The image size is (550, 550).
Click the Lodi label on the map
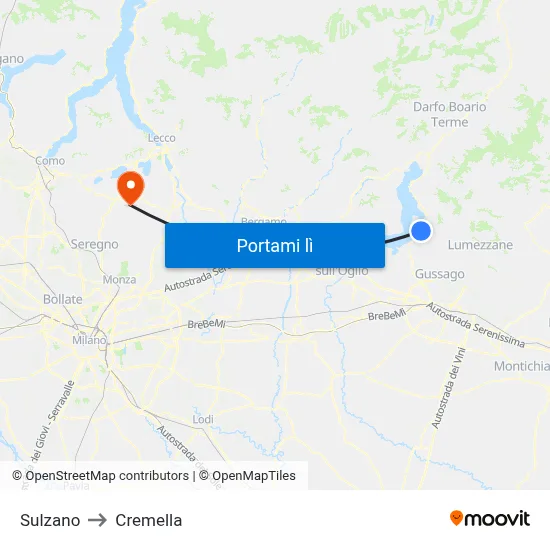click(203, 419)
